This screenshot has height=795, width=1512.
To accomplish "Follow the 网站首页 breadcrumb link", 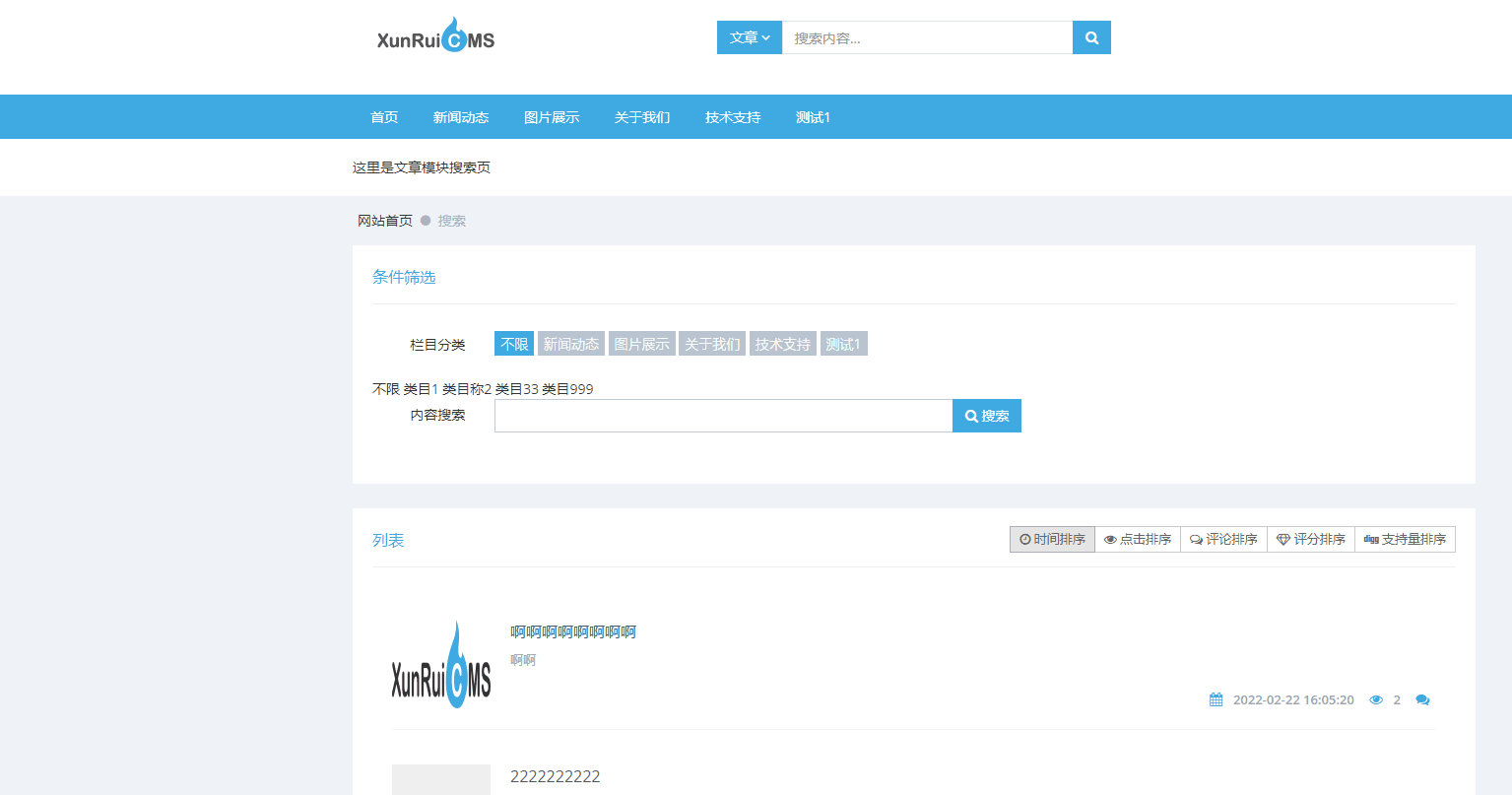I will click(x=385, y=221).
